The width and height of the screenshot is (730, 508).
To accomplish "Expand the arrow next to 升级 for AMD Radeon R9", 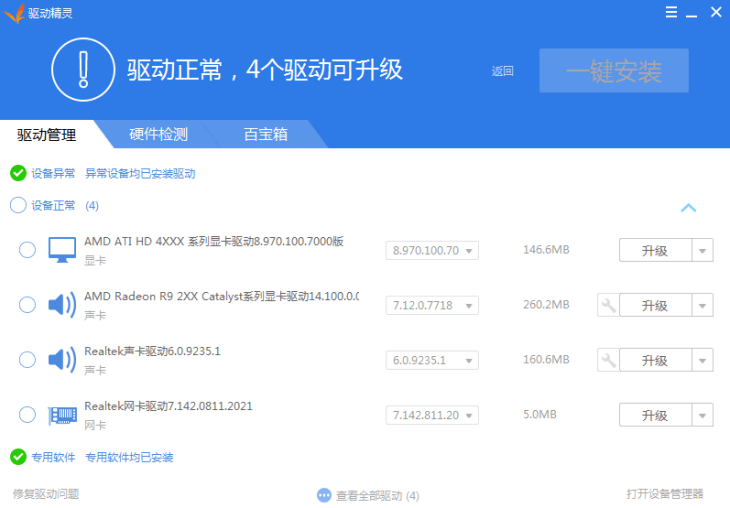I will click(702, 305).
